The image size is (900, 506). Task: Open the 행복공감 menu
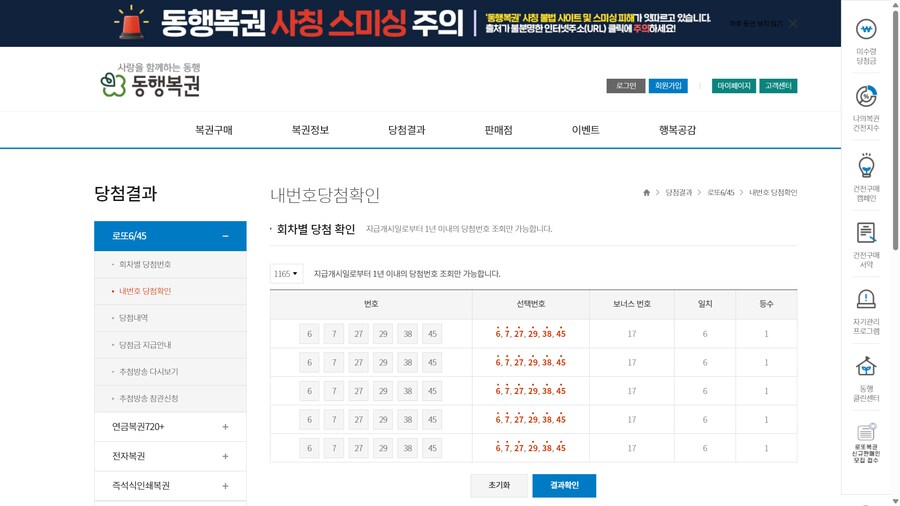tap(677, 130)
